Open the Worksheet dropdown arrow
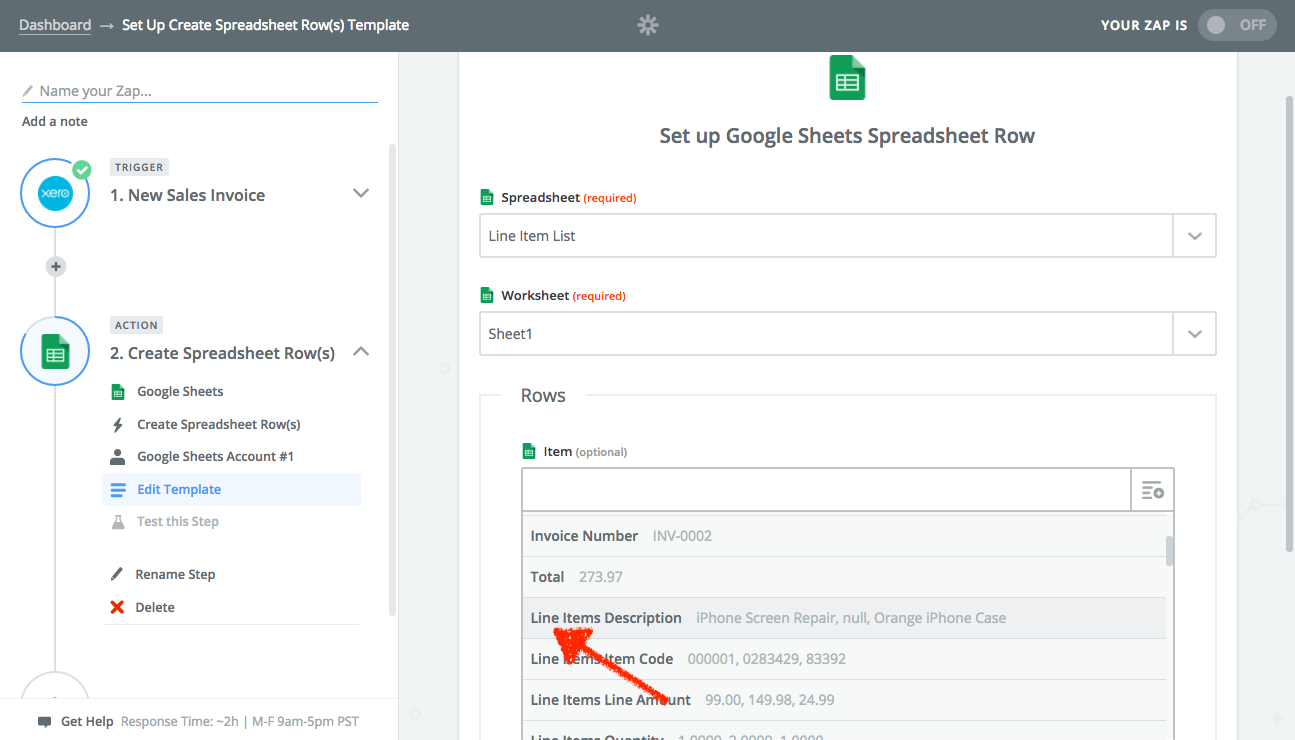The width and height of the screenshot is (1295, 740). pos(1194,334)
